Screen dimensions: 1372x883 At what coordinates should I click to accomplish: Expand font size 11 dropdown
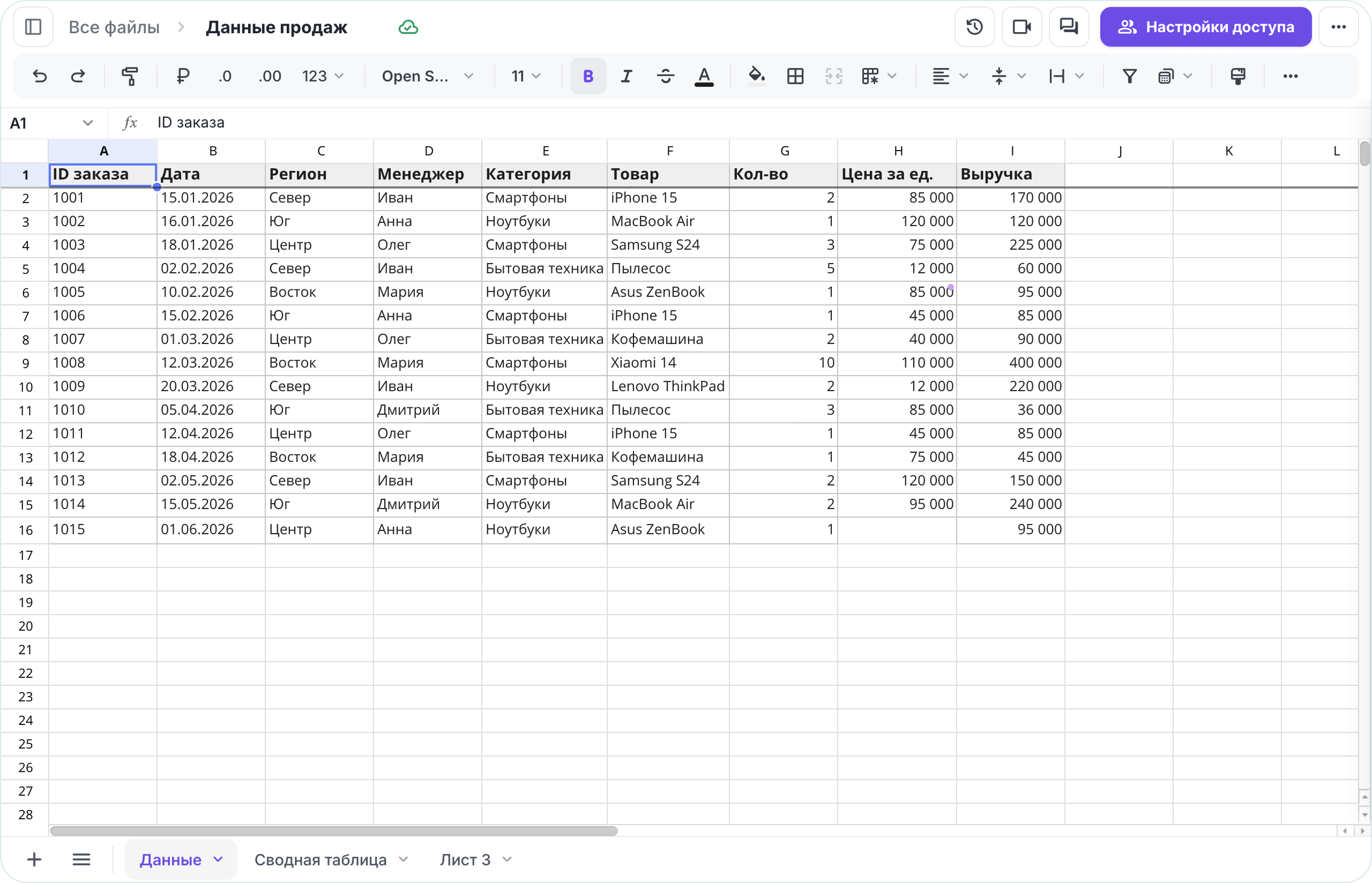(x=526, y=76)
